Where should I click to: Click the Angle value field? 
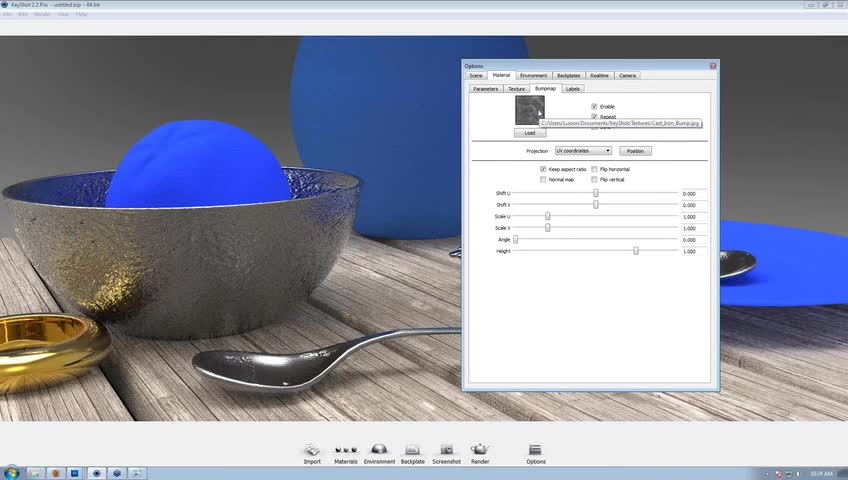(694, 239)
